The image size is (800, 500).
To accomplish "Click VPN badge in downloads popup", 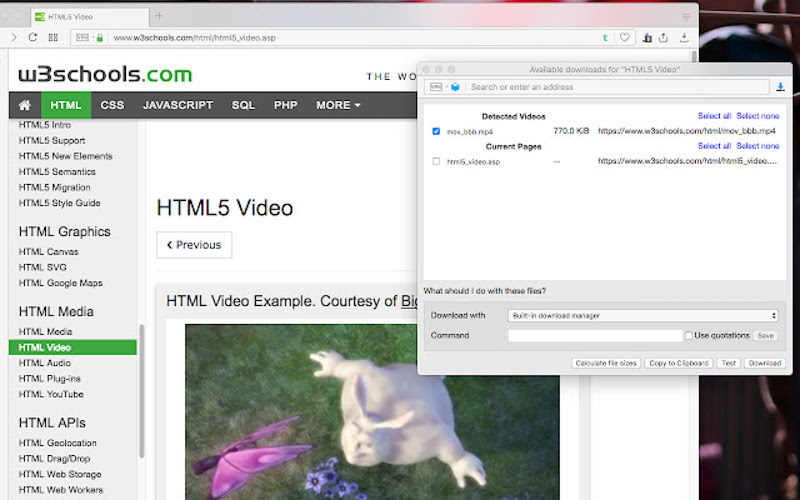I will pos(436,87).
